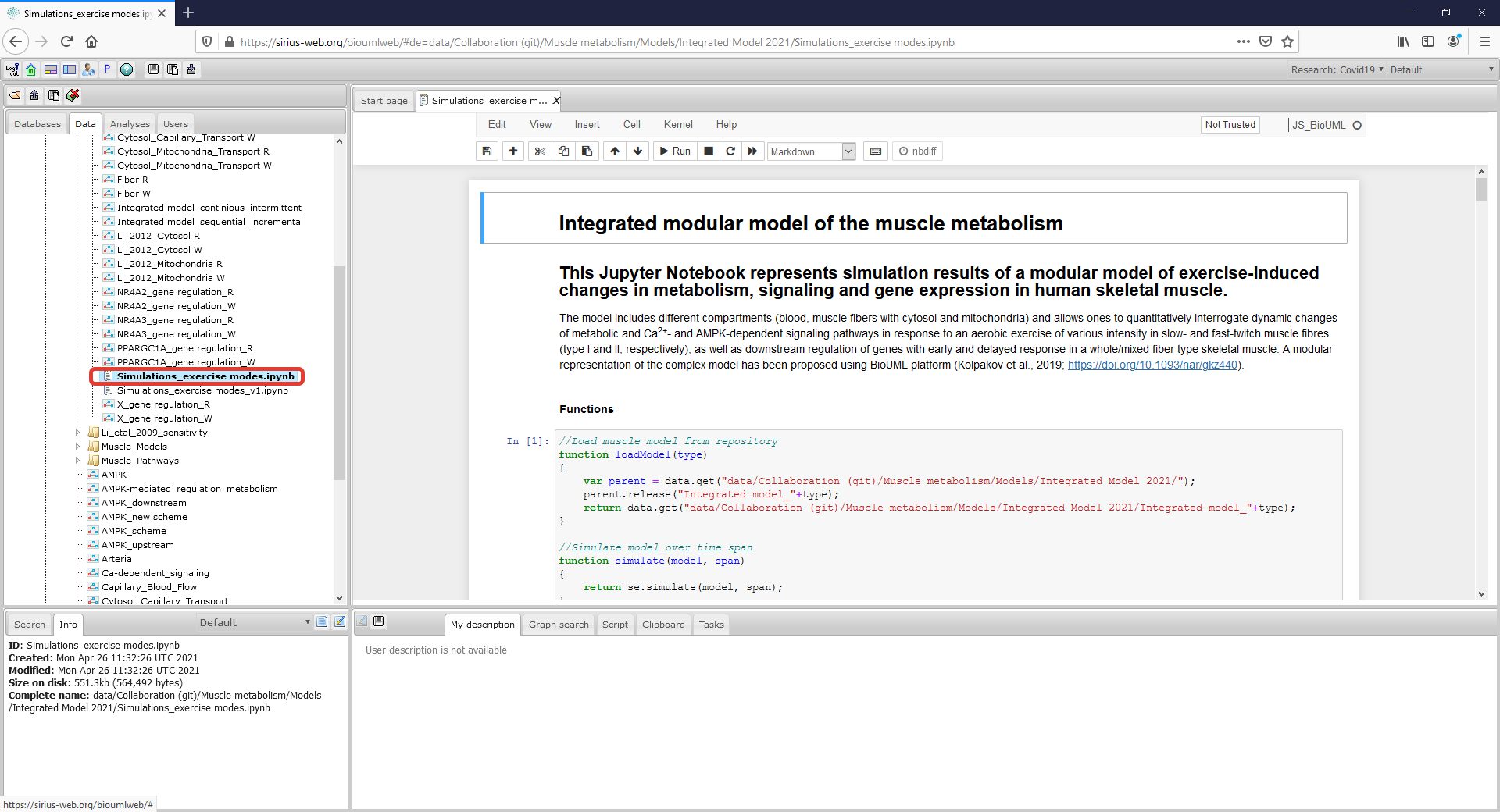
Task: Click the edit info pencil icon
Action: click(x=340, y=622)
